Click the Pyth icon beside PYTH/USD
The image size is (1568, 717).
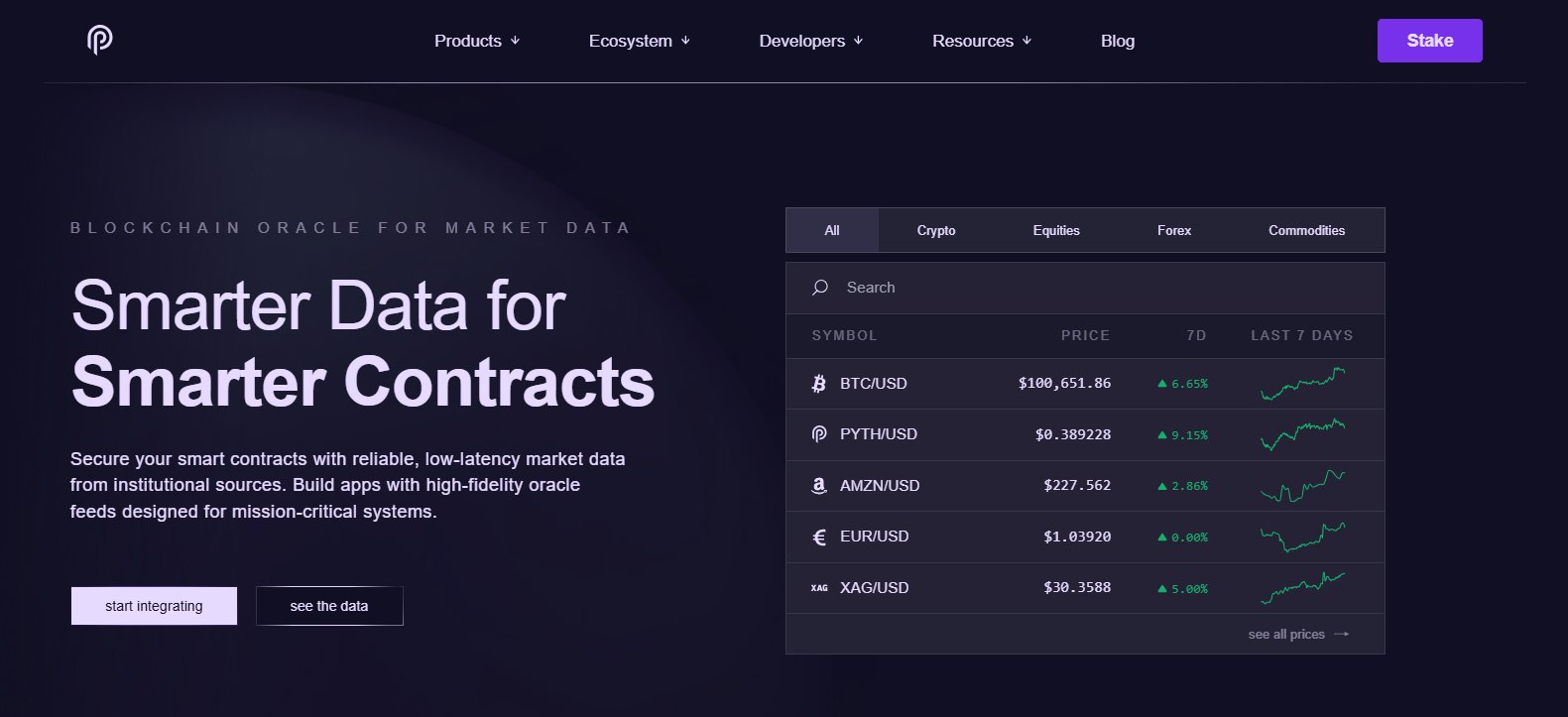[x=818, y=434]
